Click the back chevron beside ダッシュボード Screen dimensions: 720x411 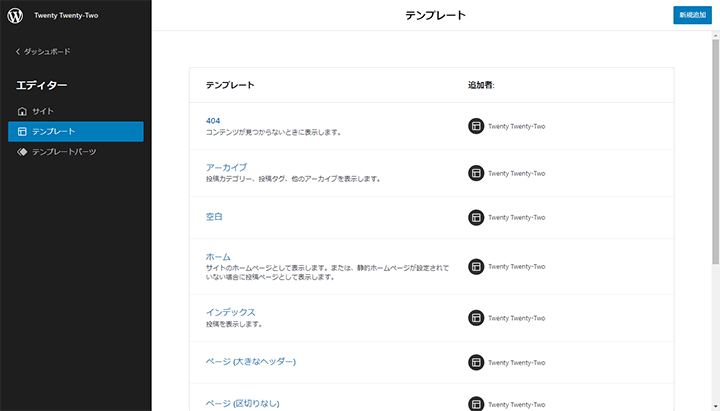pyautogui.click(x=17, y=51)
